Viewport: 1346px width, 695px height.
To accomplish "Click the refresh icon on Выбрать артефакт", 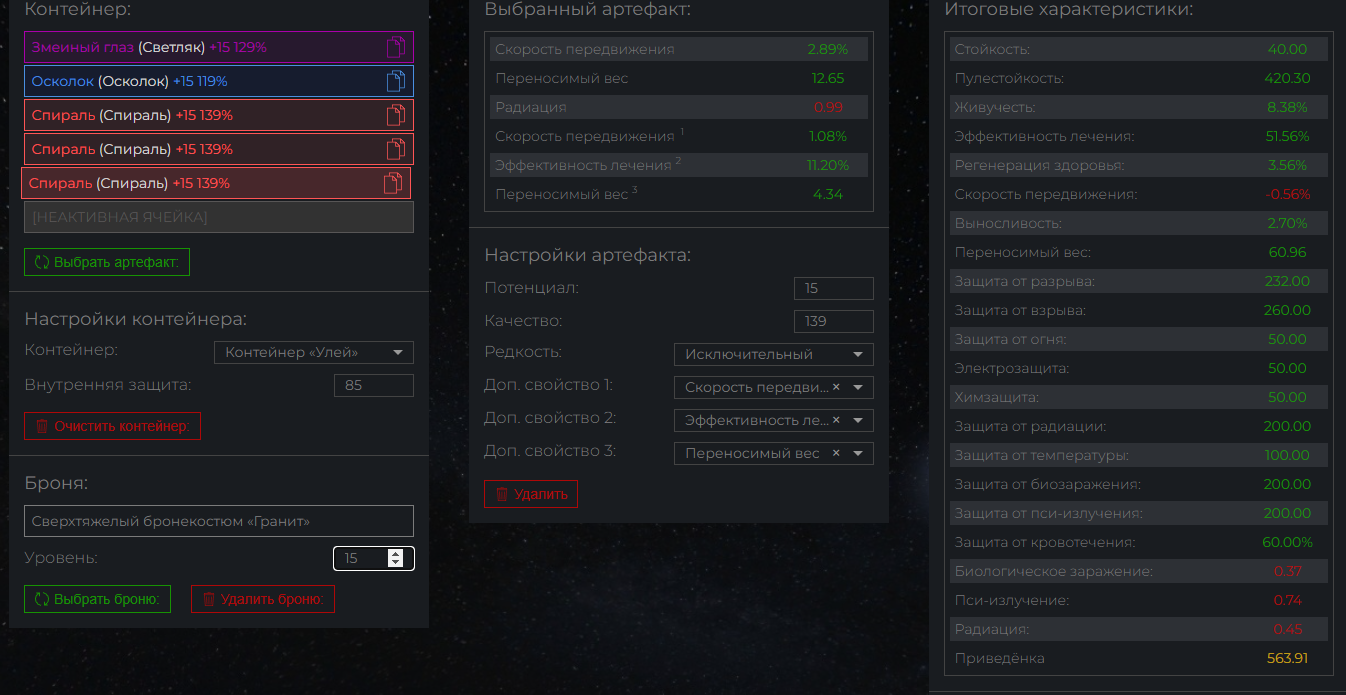I will point(42,262).
